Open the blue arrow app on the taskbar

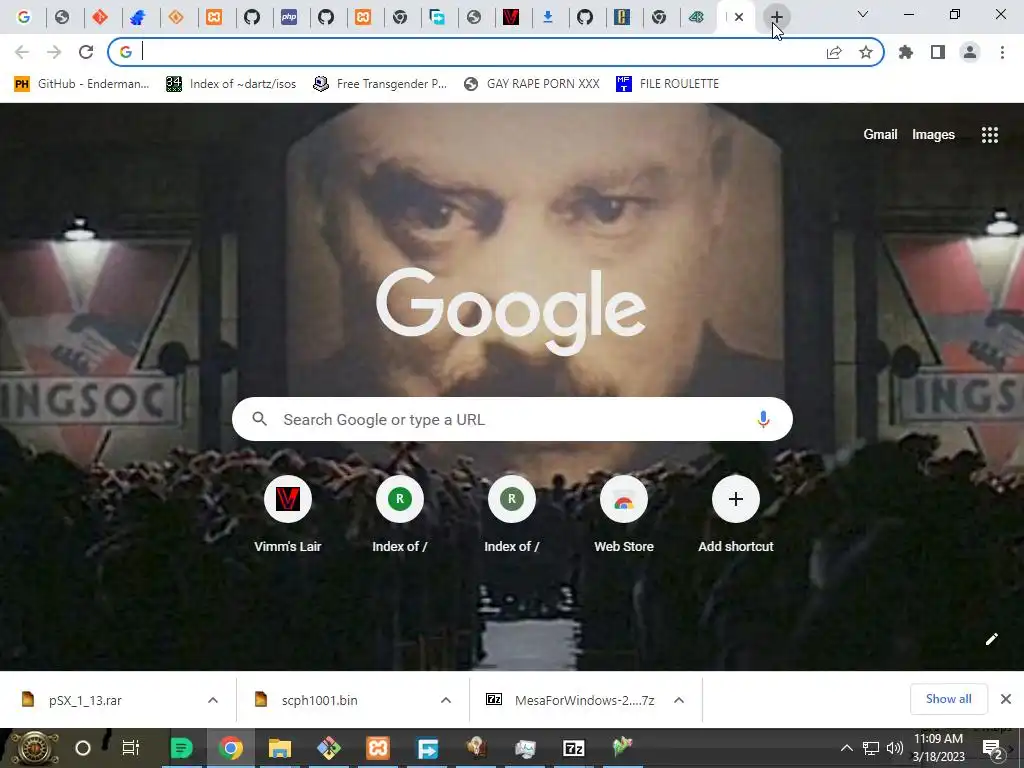pyautogui.click(x=427, y=748)
